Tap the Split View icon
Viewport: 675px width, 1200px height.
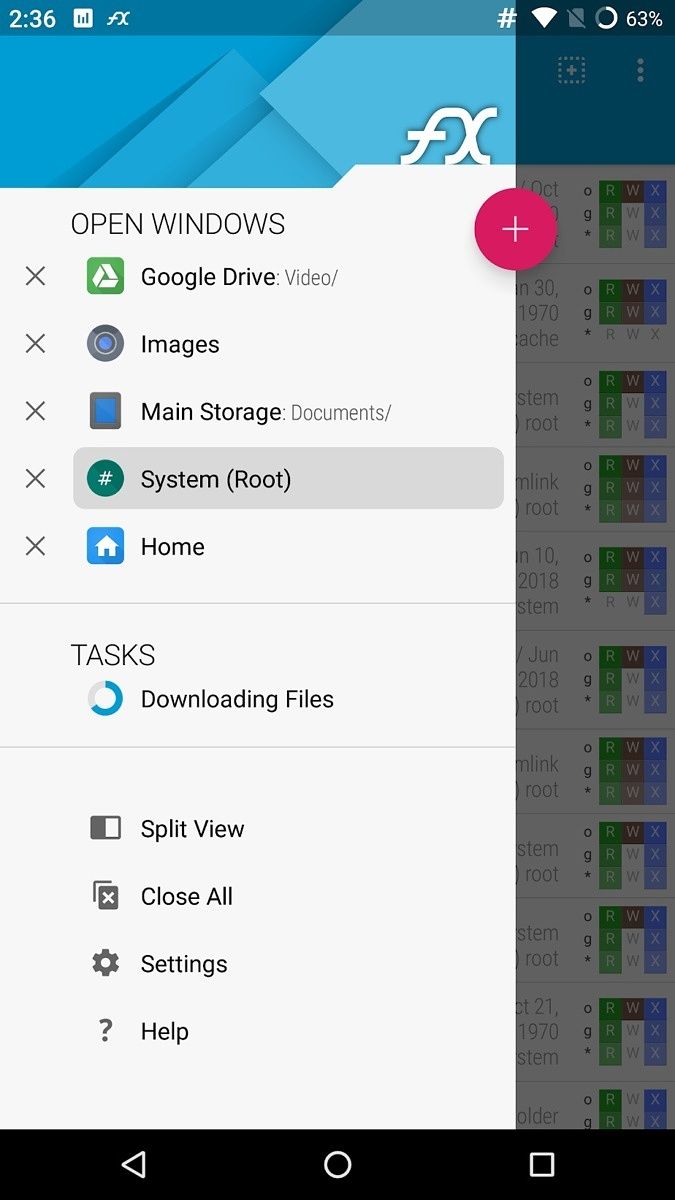[x=104, y=827]
